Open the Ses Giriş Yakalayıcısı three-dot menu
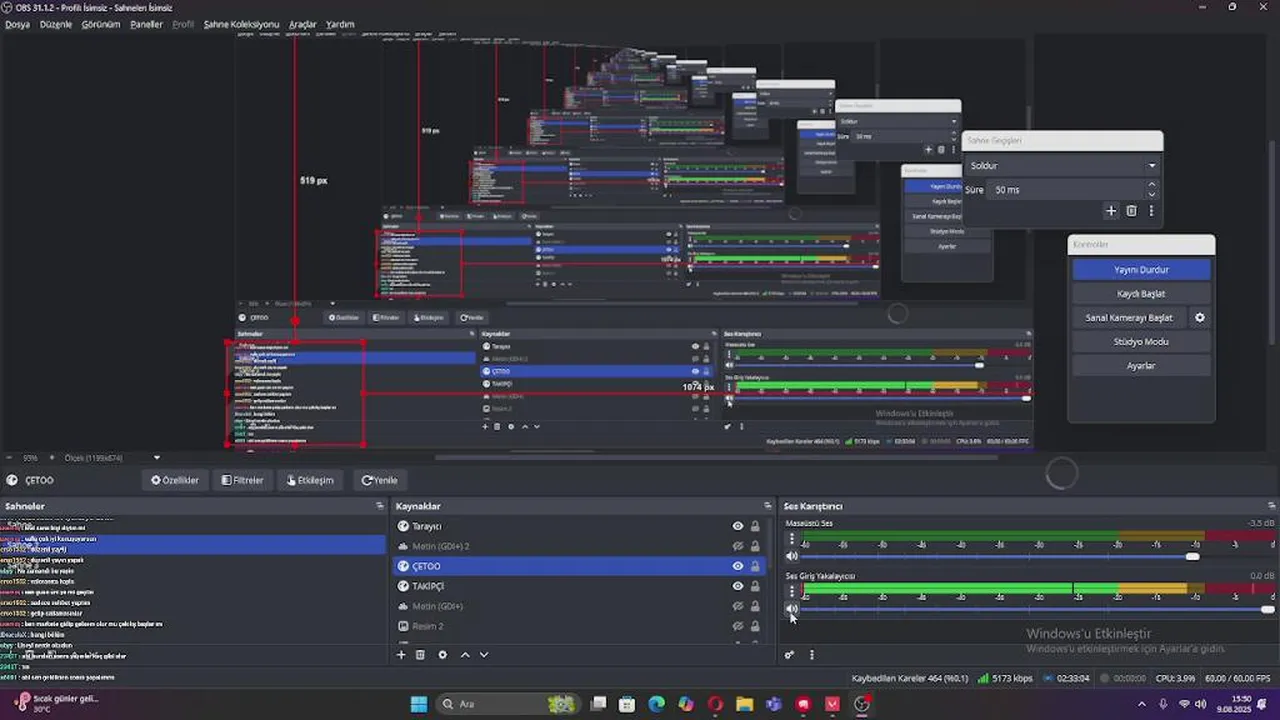The width and height of the screenshot is (1280, 720). coord(792,592)
